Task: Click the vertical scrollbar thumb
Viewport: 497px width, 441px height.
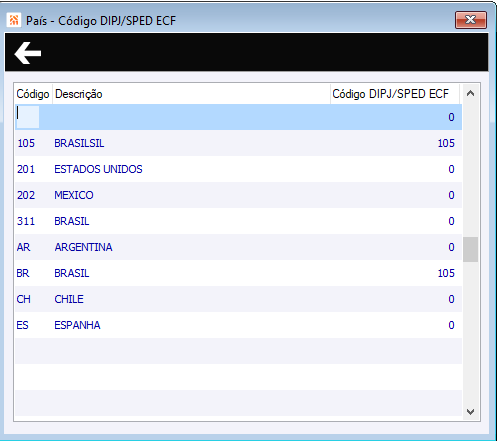Action: point(470,249)
